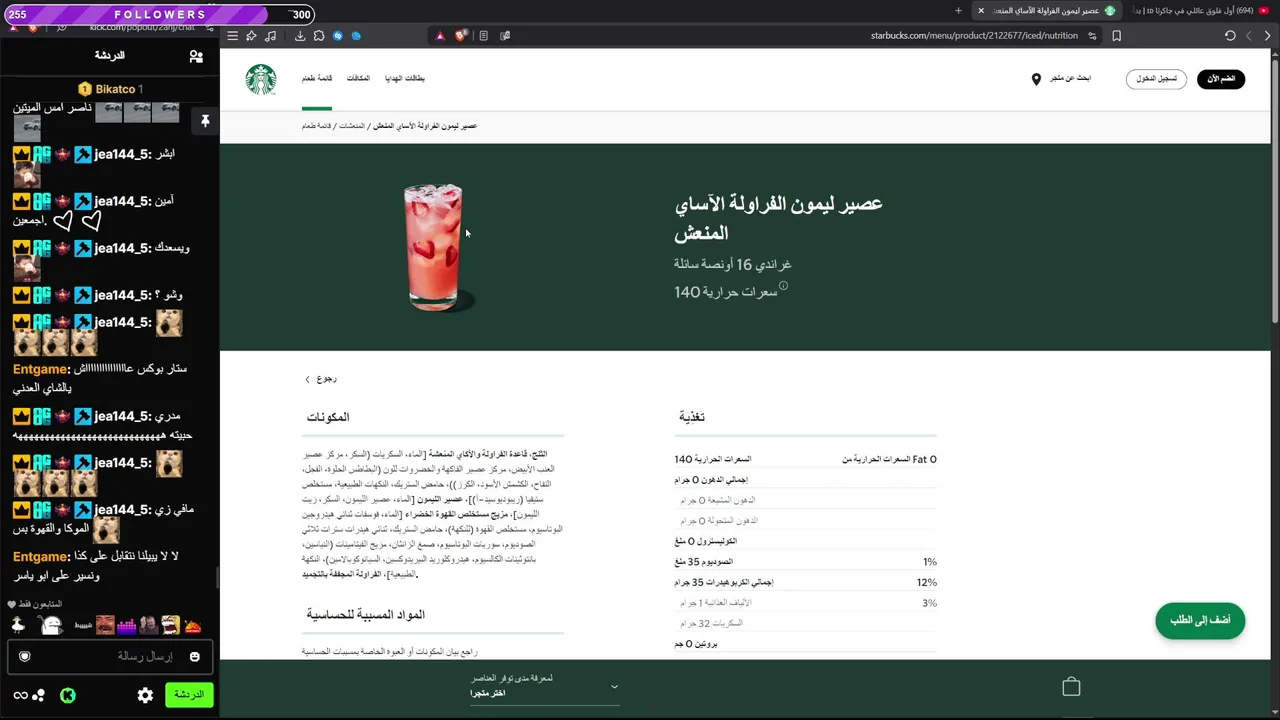Click the الدردشة chat panel header
This screenshot has width=1280, height=720.
pos(110,56)
